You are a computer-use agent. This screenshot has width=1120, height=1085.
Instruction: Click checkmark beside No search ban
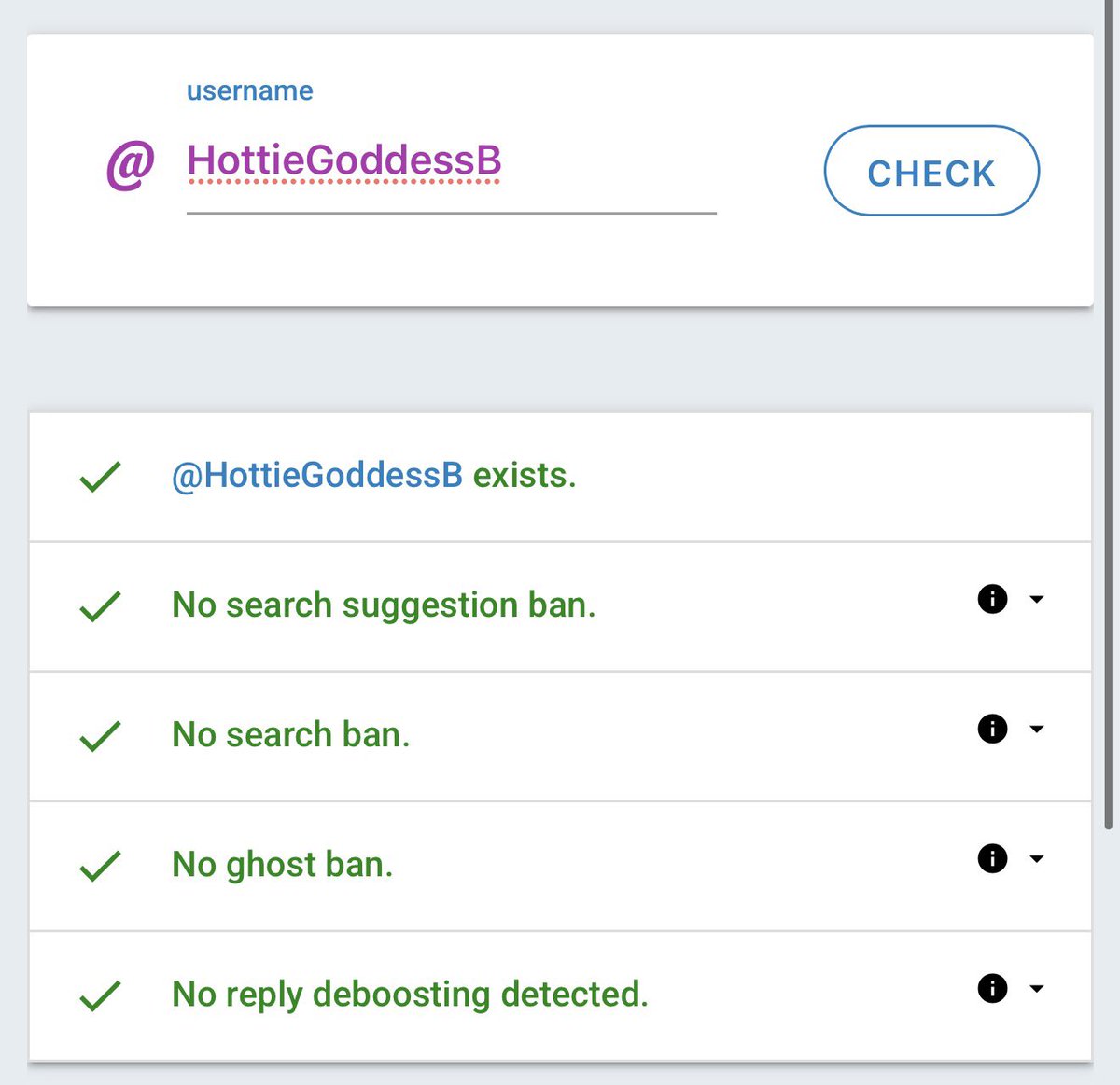(100, 736)
